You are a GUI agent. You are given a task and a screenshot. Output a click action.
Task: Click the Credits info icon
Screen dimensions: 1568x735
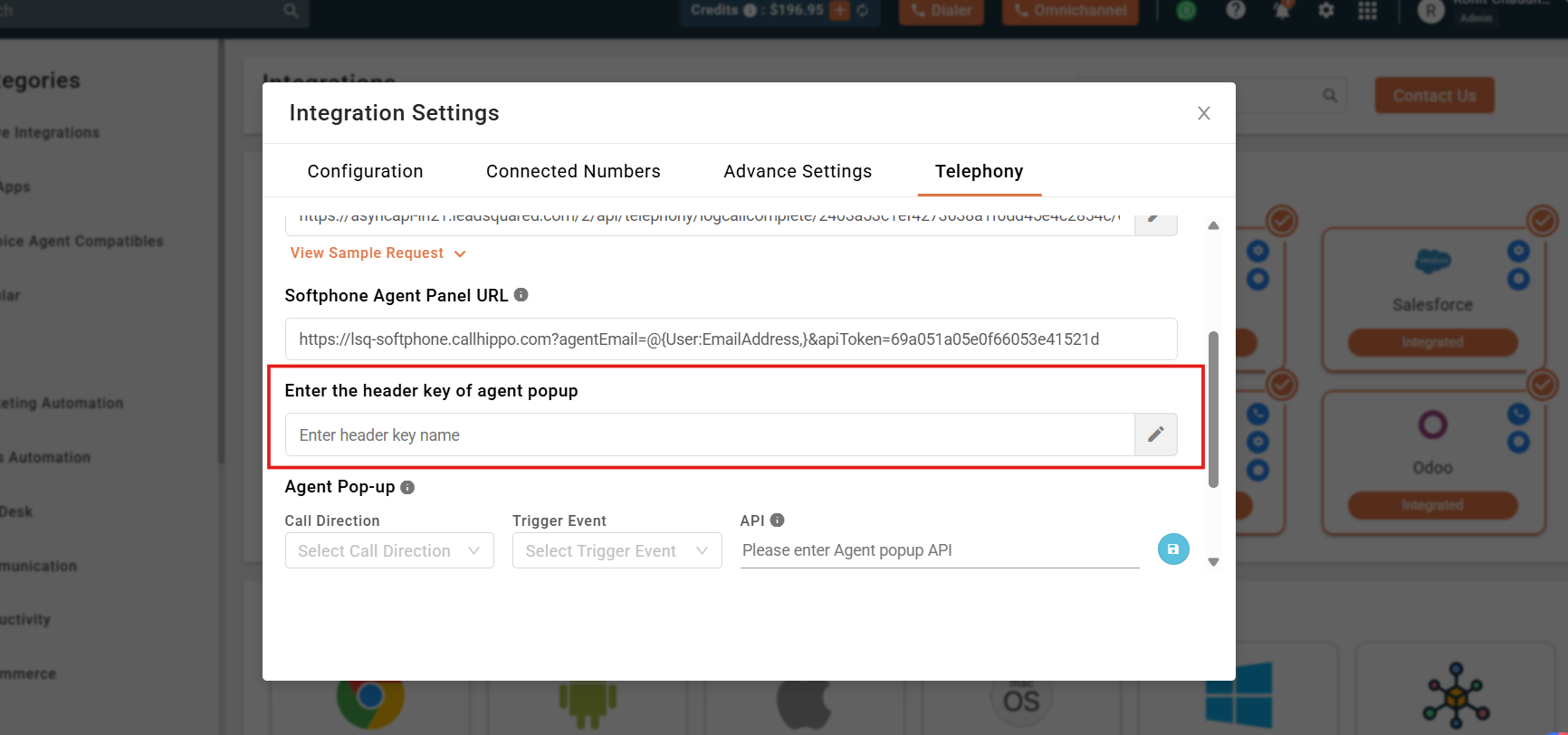(x=750, y=11)
